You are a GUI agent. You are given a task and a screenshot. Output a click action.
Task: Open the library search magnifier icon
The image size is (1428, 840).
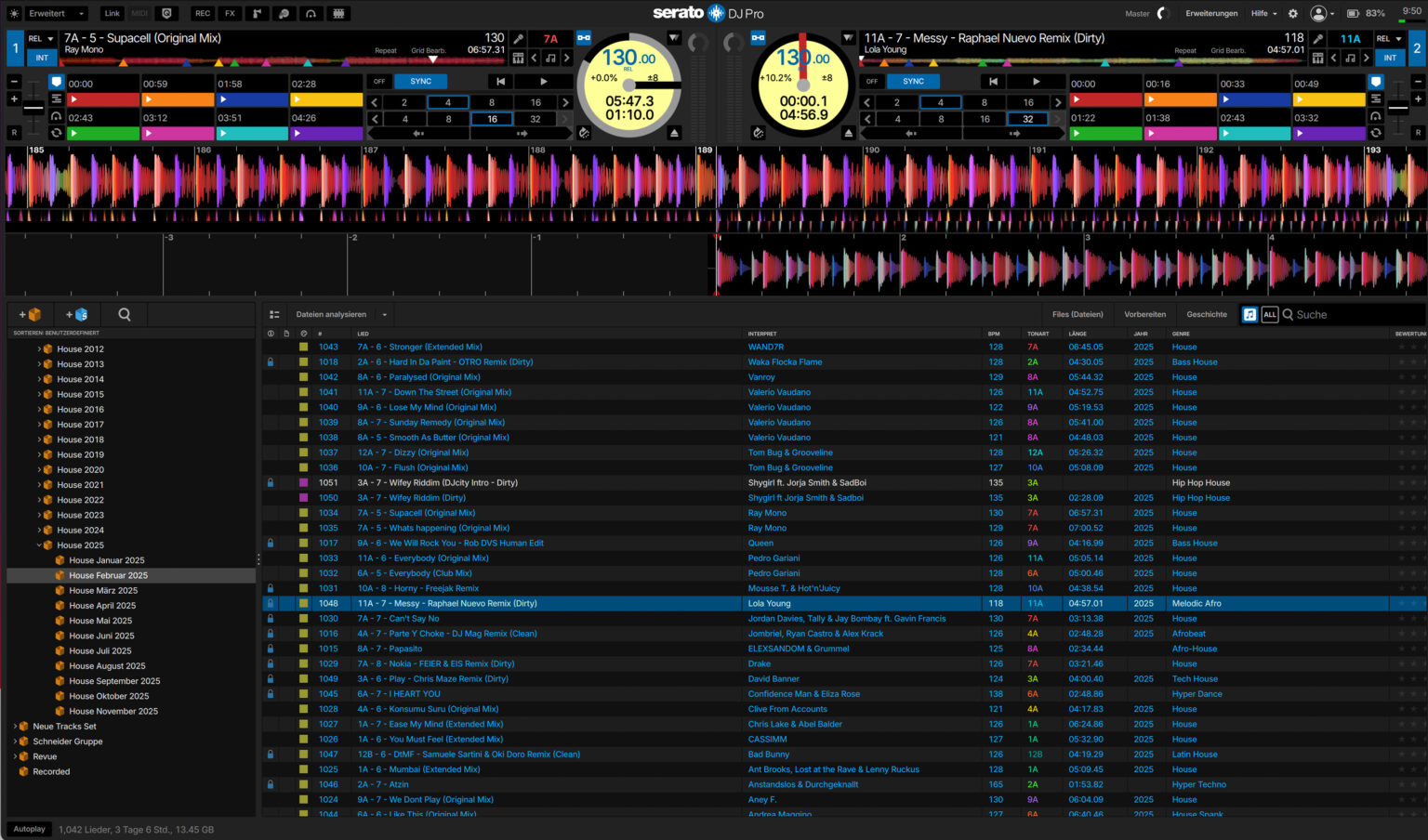click(x=124, y=314)
